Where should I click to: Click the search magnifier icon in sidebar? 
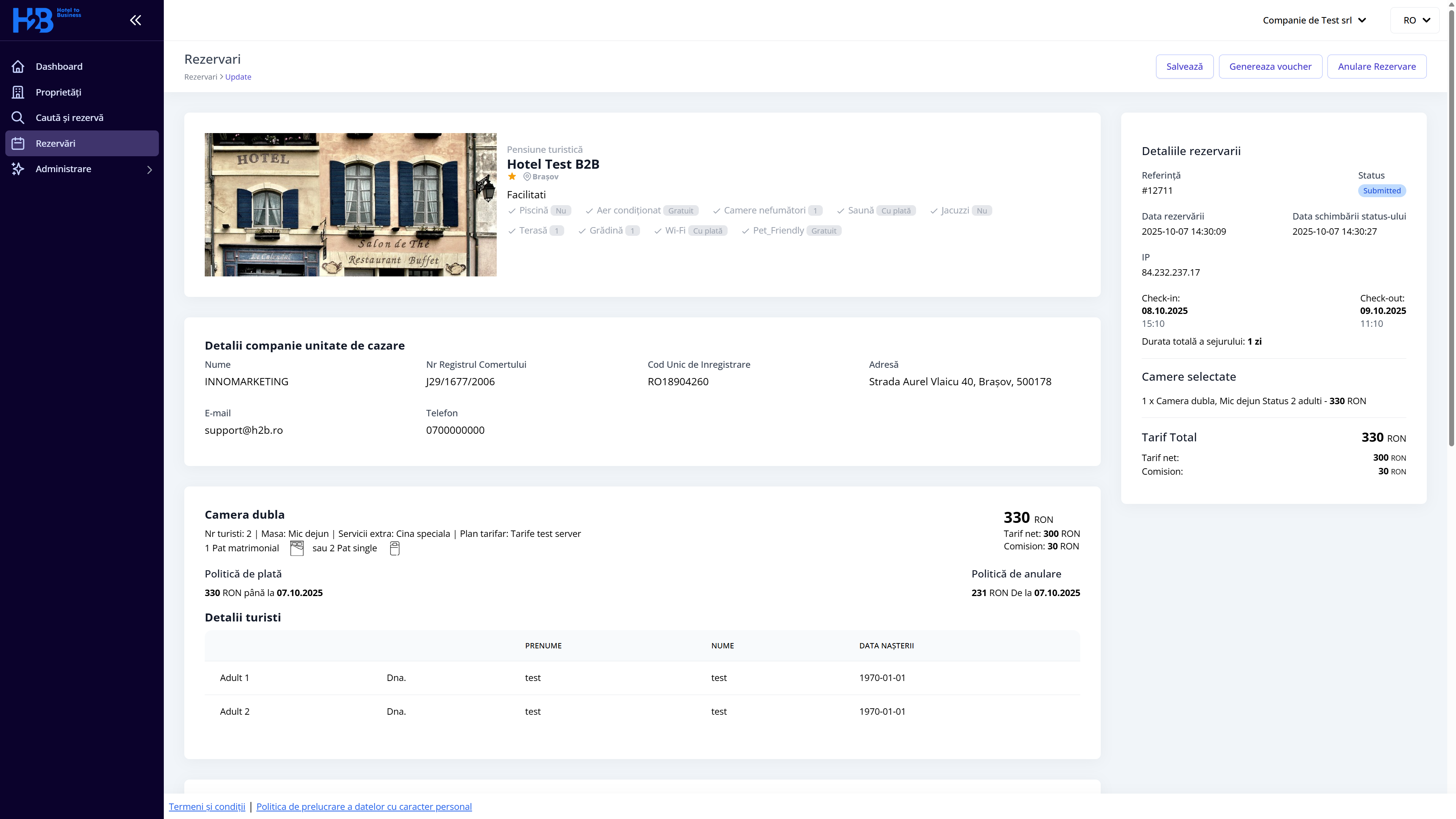pos(18,118)
